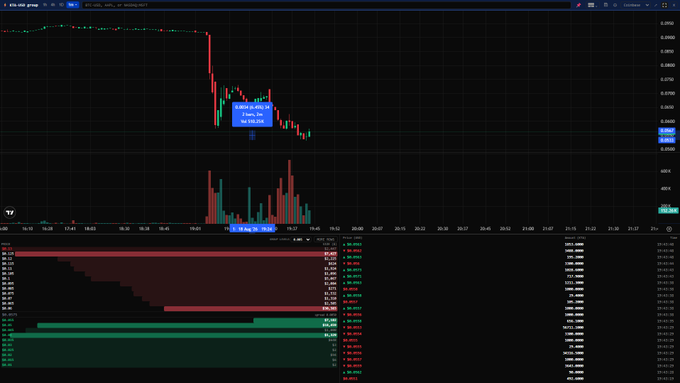
Task: Open the active 1m timeframe dropdown
Action: pyautogui.click(x=72, y=5)
